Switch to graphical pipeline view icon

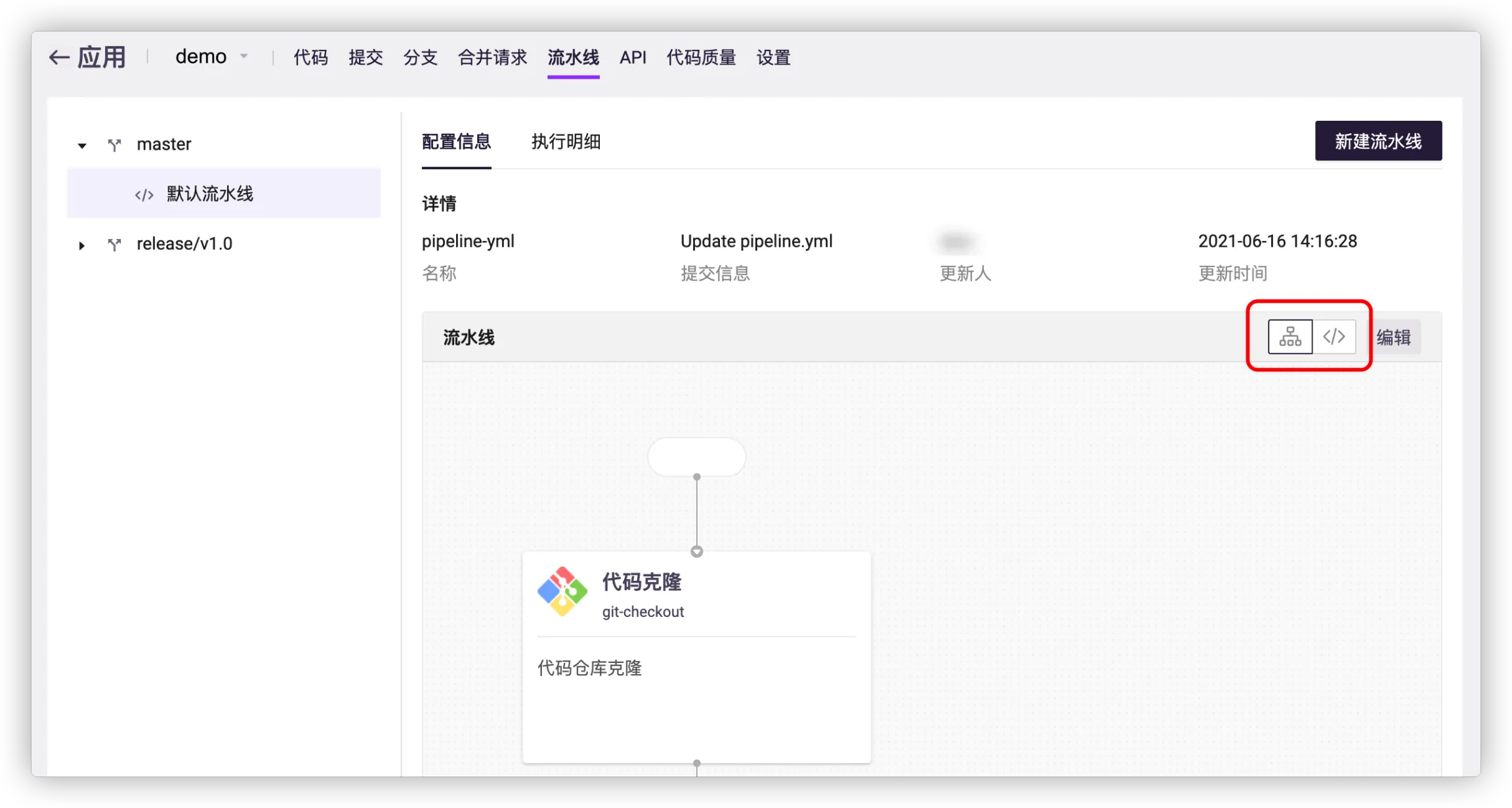[x=1290, y=337]
